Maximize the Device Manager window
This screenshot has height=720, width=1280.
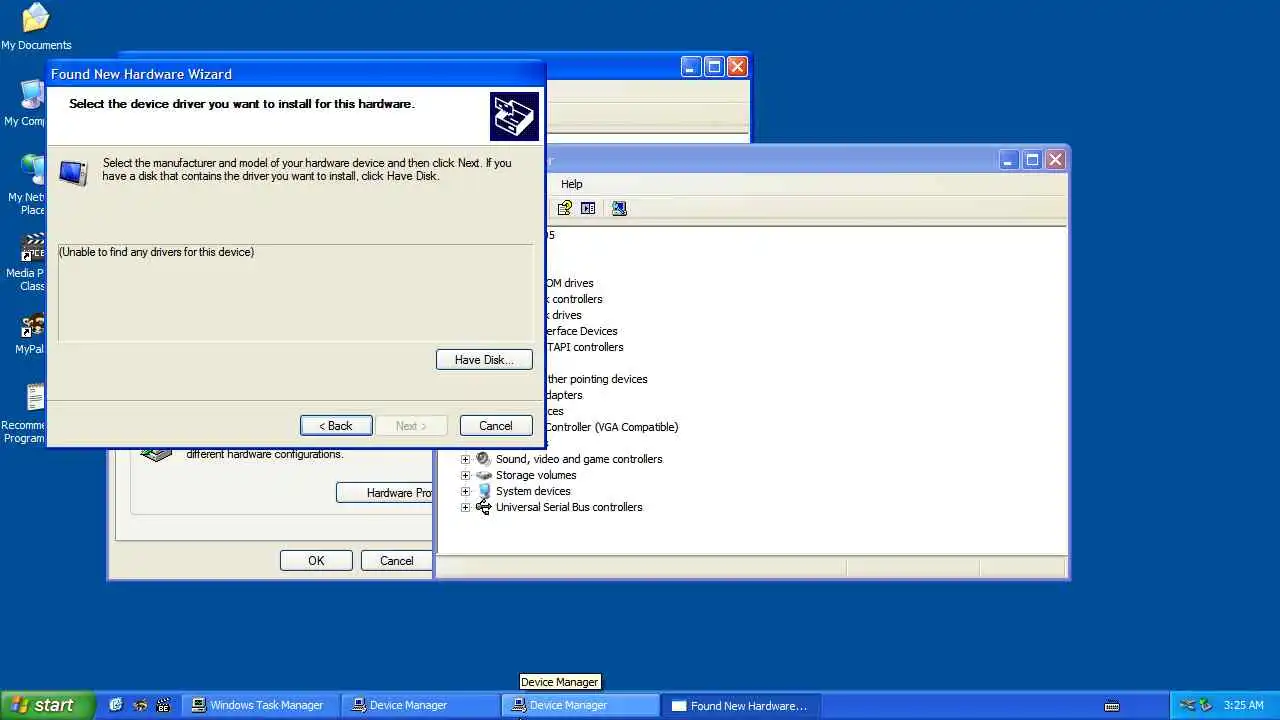click(1032, 160)
